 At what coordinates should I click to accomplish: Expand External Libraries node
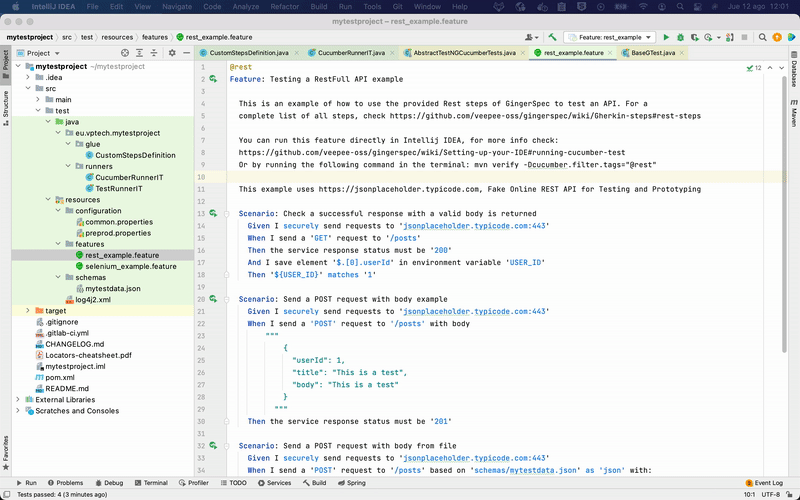coord(18,399)
